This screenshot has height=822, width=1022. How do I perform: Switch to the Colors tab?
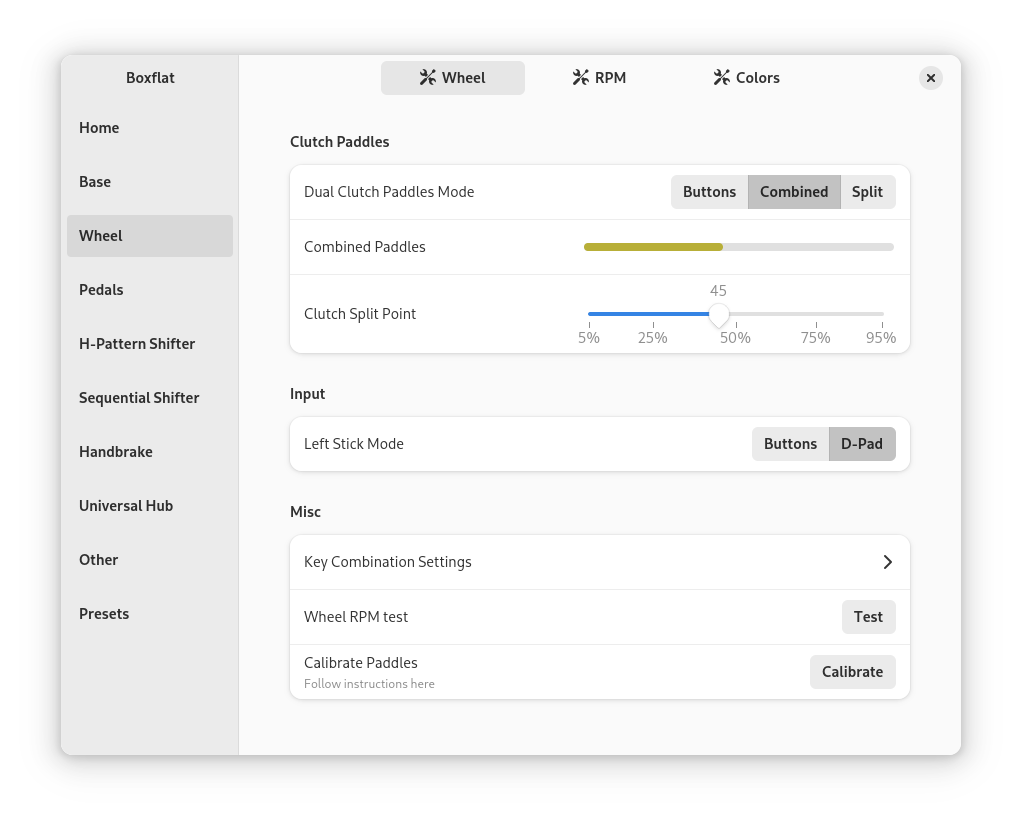click(746, 78)
